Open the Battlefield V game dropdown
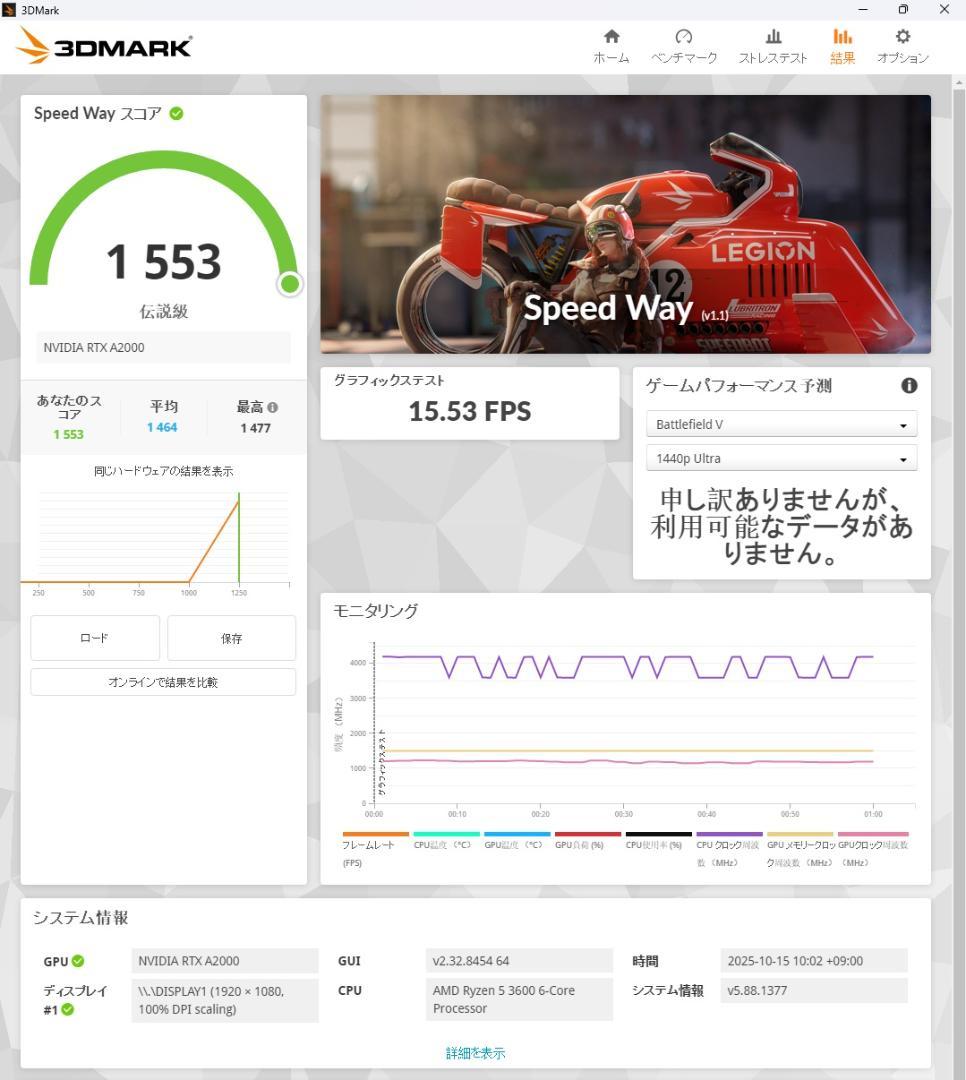This screenshot has width=966, height=1080. [781, 424]
